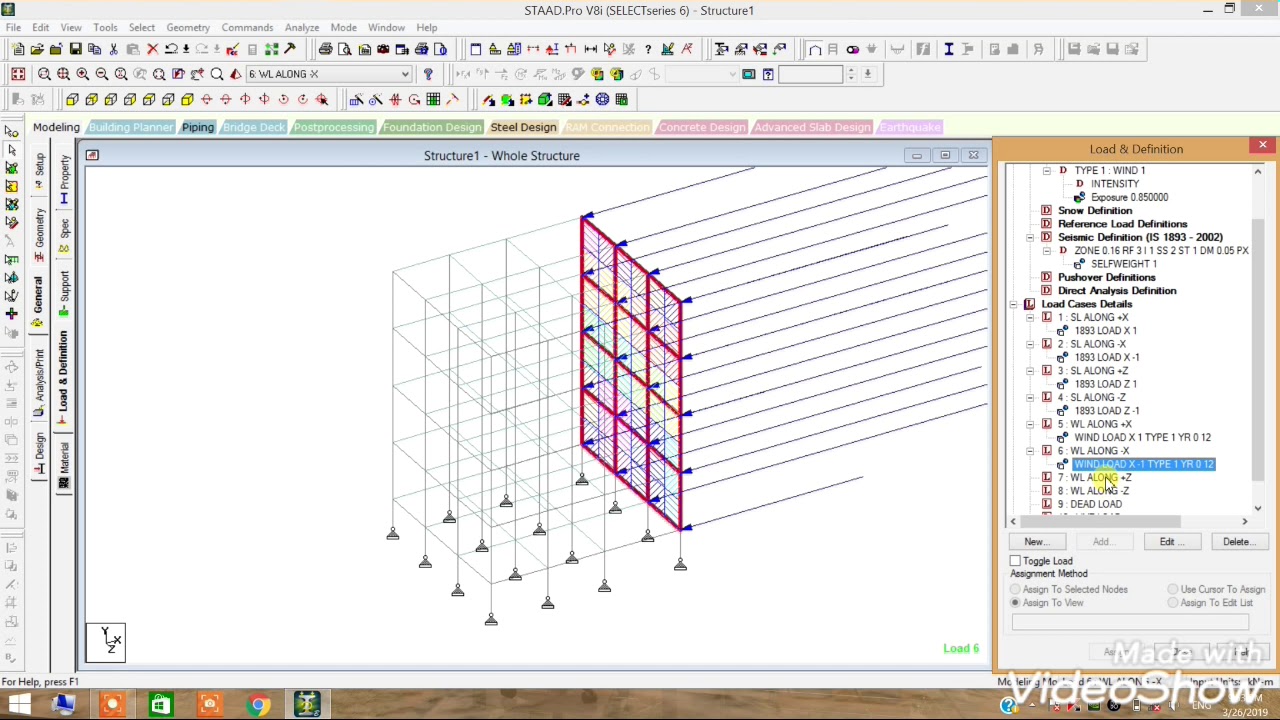This screenshot has width=1280, height=720.
Task: Open the Chrome browser from the taskbar
Action: pyautogui.click(x=258, y=705)
